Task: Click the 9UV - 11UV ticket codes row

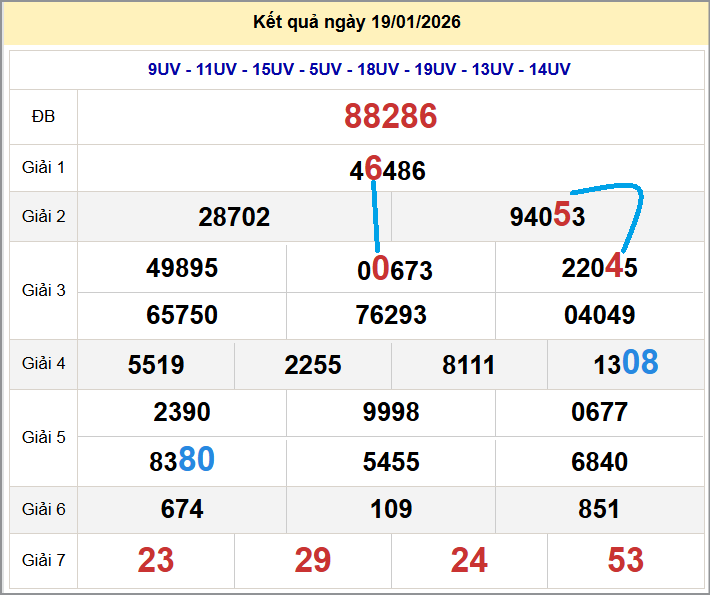Action: point(359,69)
